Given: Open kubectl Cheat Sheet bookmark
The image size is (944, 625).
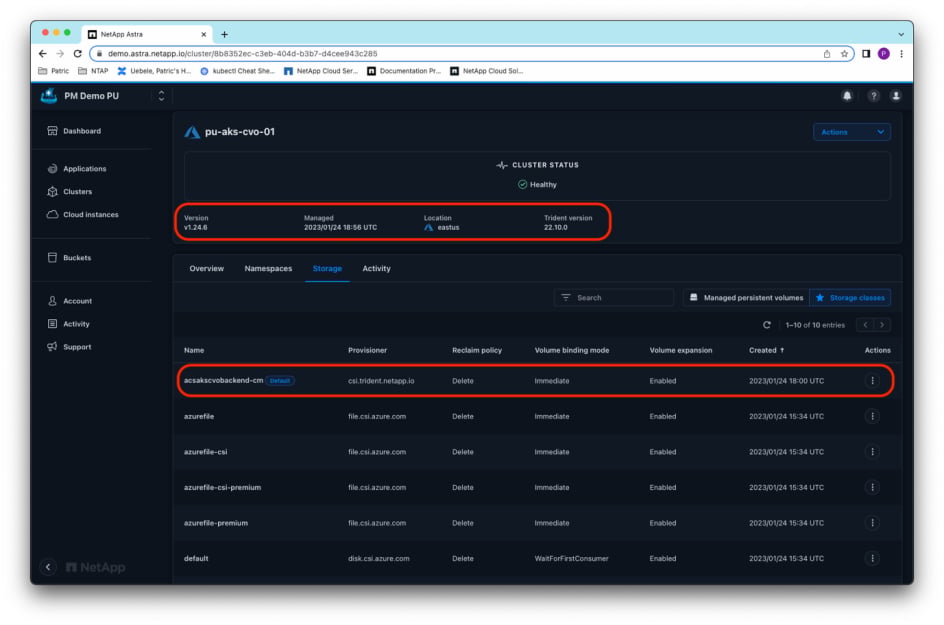Looking at the screenshot, I should [237, 71].
